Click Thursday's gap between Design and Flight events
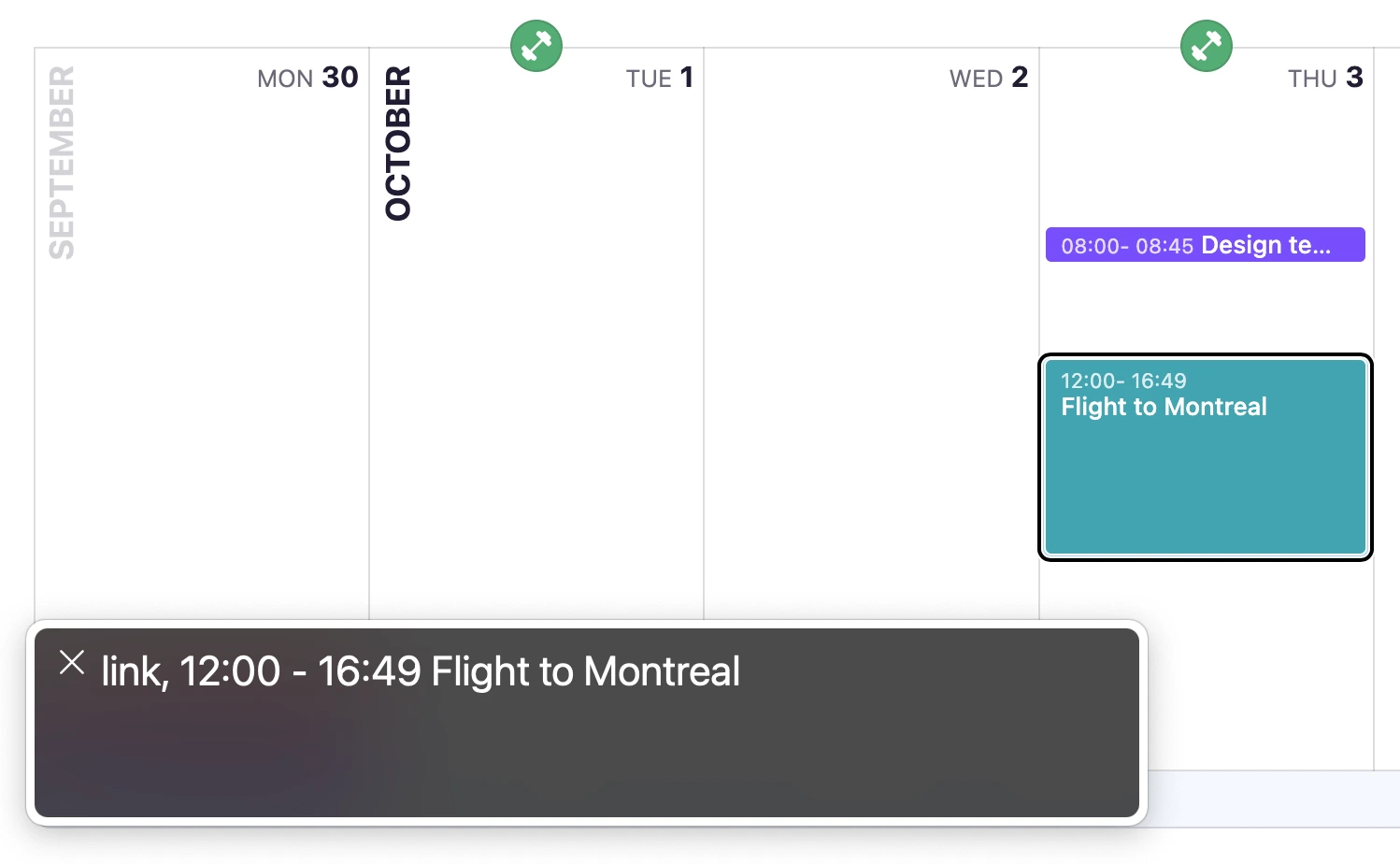 1206,307
